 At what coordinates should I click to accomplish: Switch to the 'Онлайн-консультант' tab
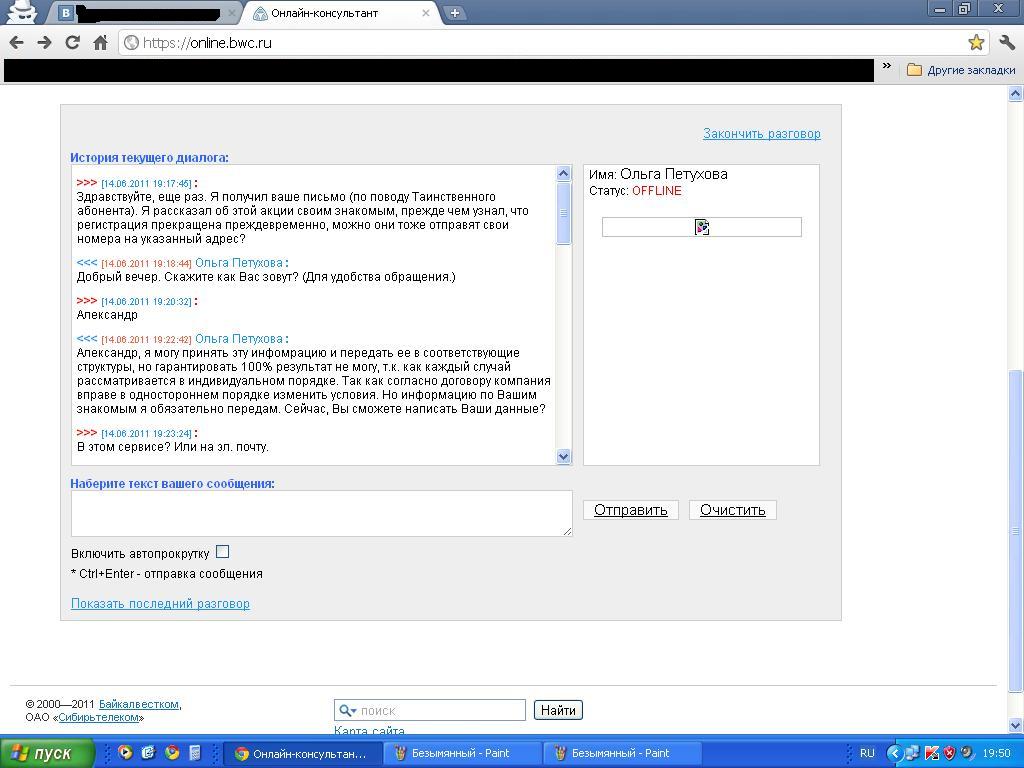click(x=335, y=13)
